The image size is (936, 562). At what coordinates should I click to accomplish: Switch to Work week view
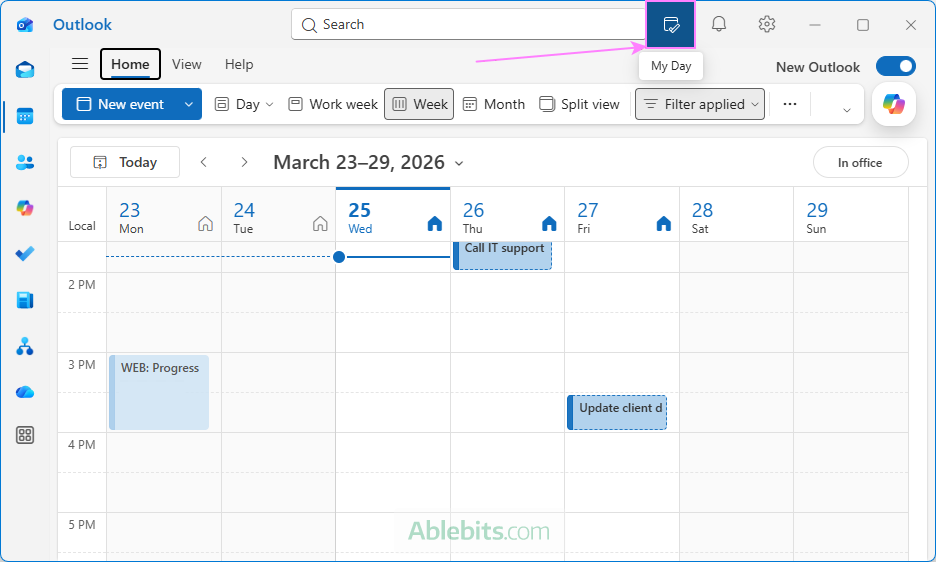click(332, 104)
